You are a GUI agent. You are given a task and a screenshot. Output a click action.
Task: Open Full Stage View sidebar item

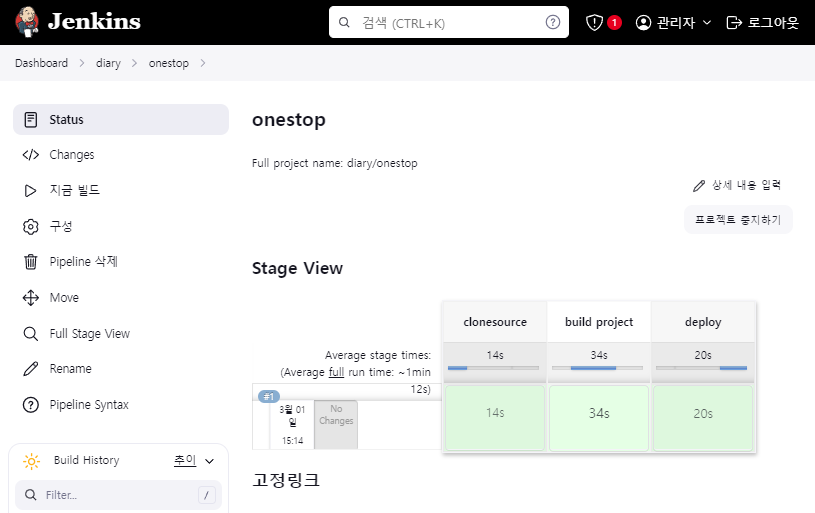coord(121,334)
